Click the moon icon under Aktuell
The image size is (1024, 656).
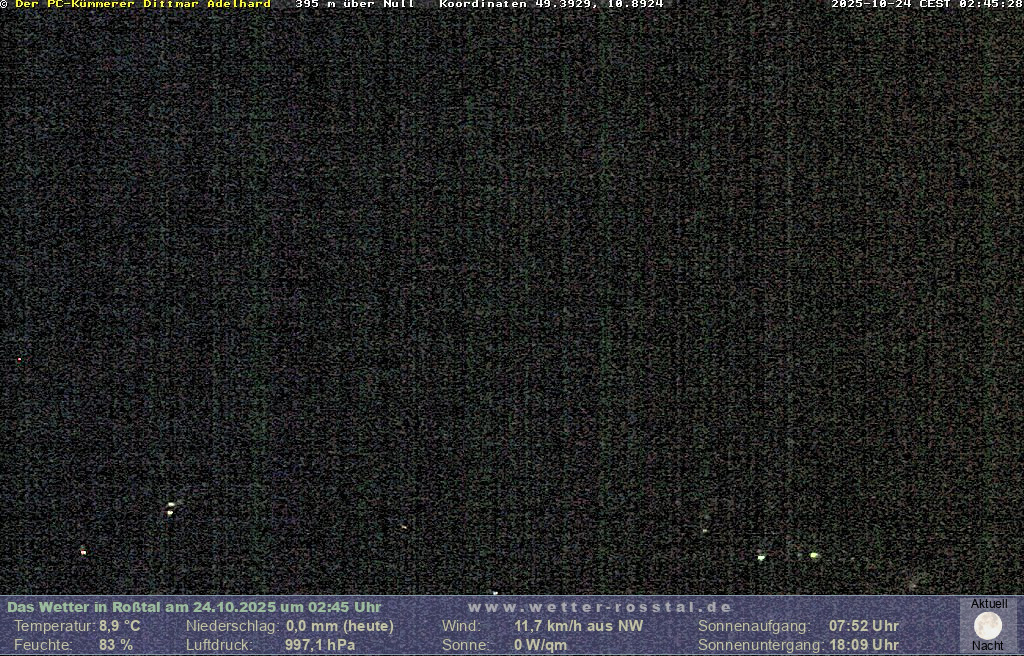click(x=988, y=626)
